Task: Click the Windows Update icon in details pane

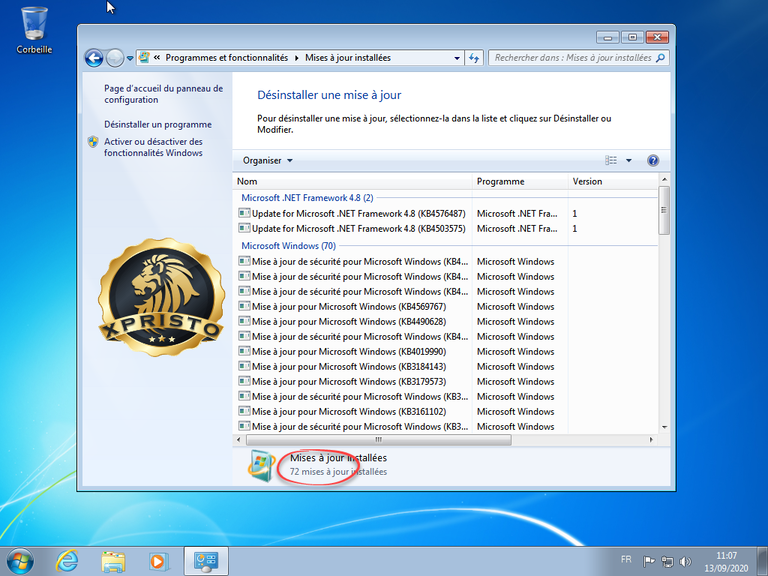Action: [262, 465]
